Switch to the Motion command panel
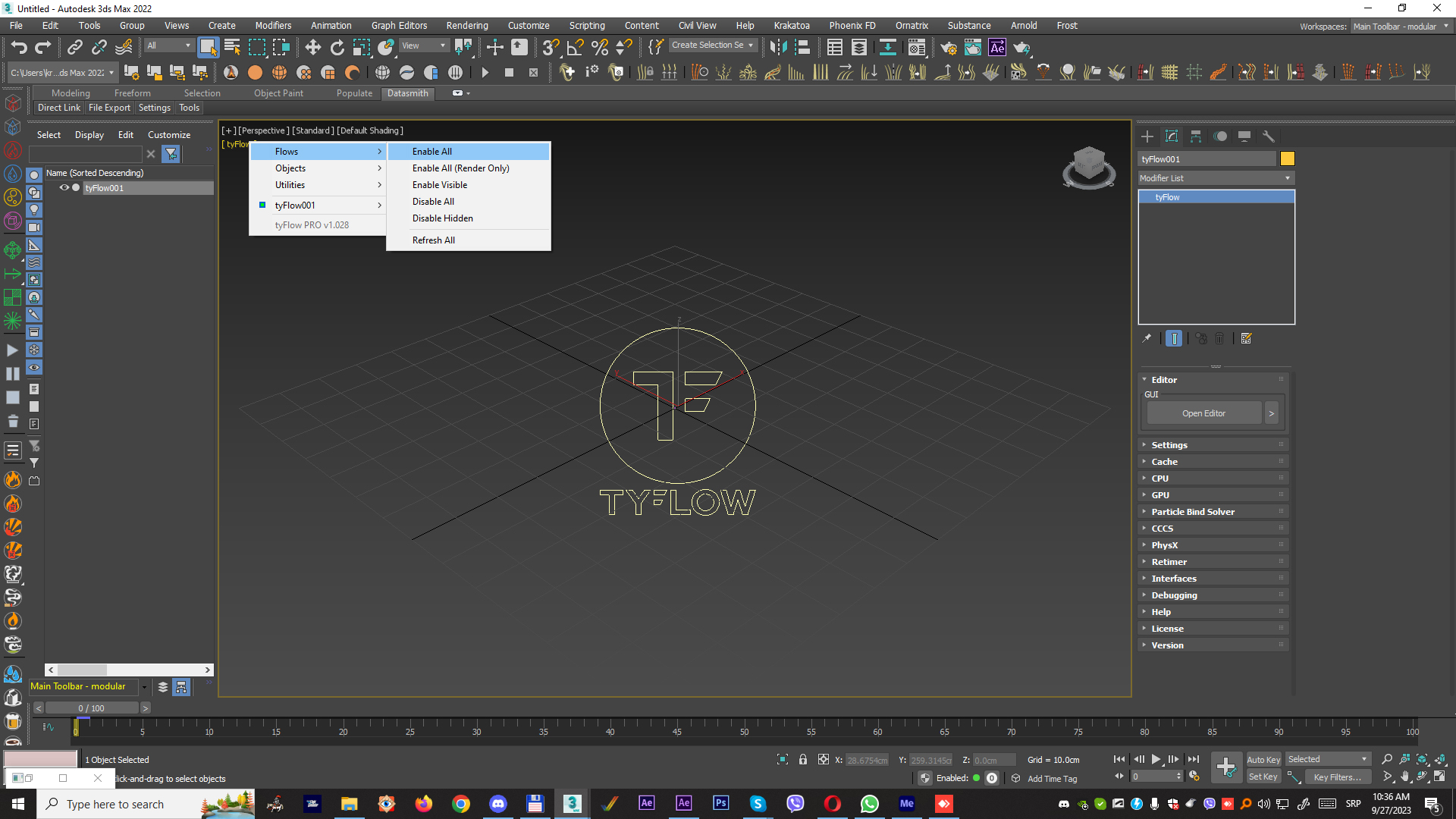The width and height of the screenshot is (1456, 819). (1220, 136)
